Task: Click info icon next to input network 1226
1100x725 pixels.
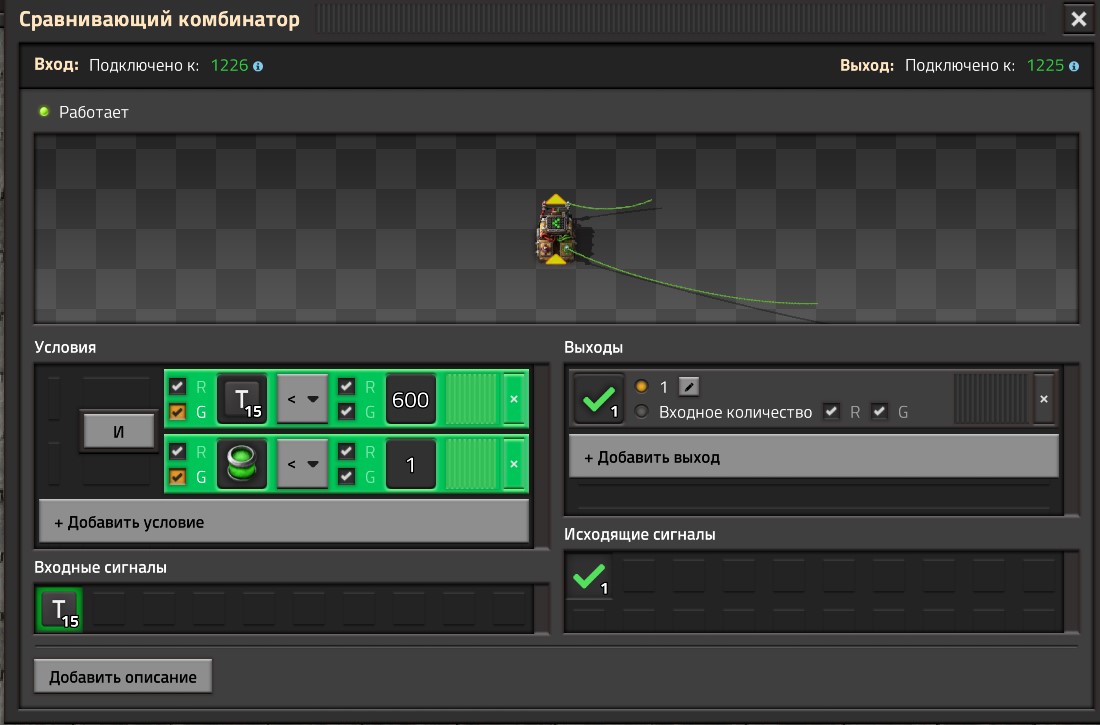Action: pyautogui.click(x=258, y=66)
